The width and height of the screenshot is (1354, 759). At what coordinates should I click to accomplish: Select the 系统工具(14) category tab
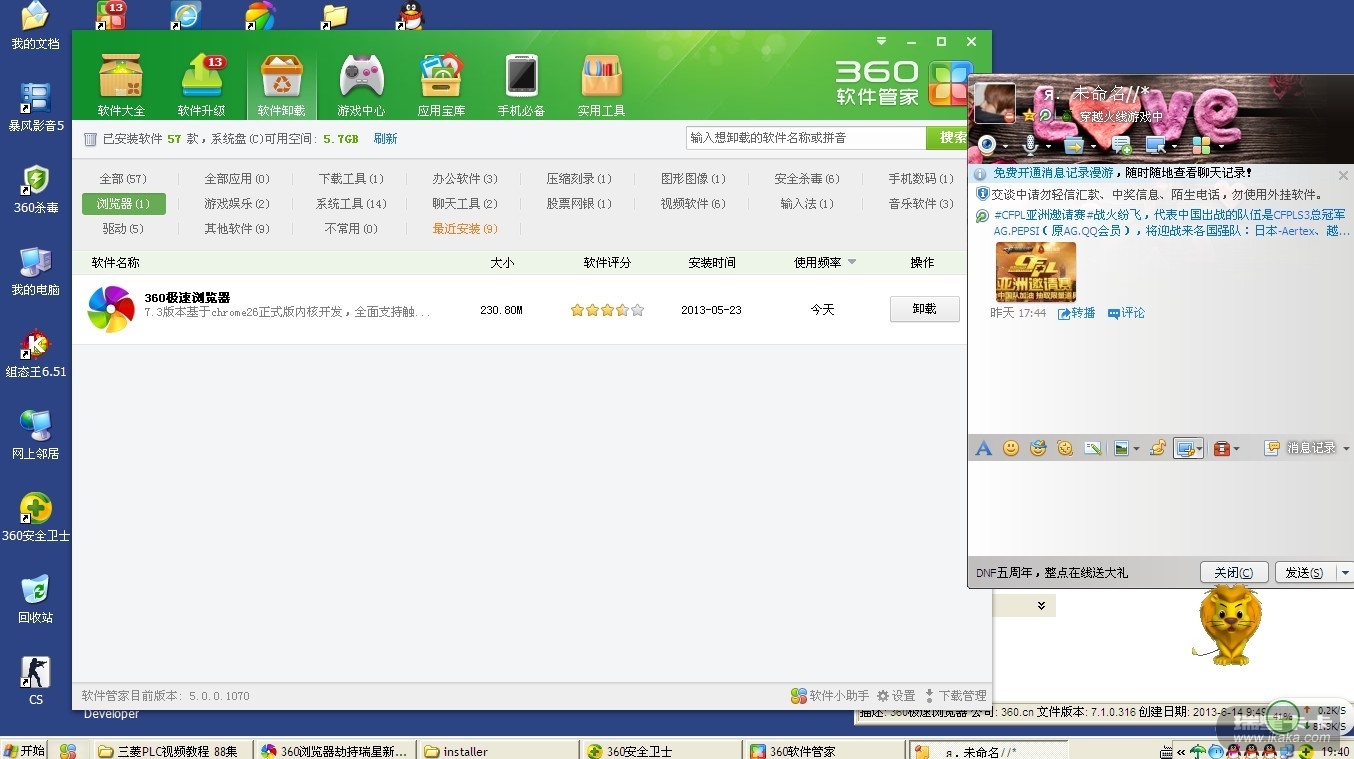(351, 204)
